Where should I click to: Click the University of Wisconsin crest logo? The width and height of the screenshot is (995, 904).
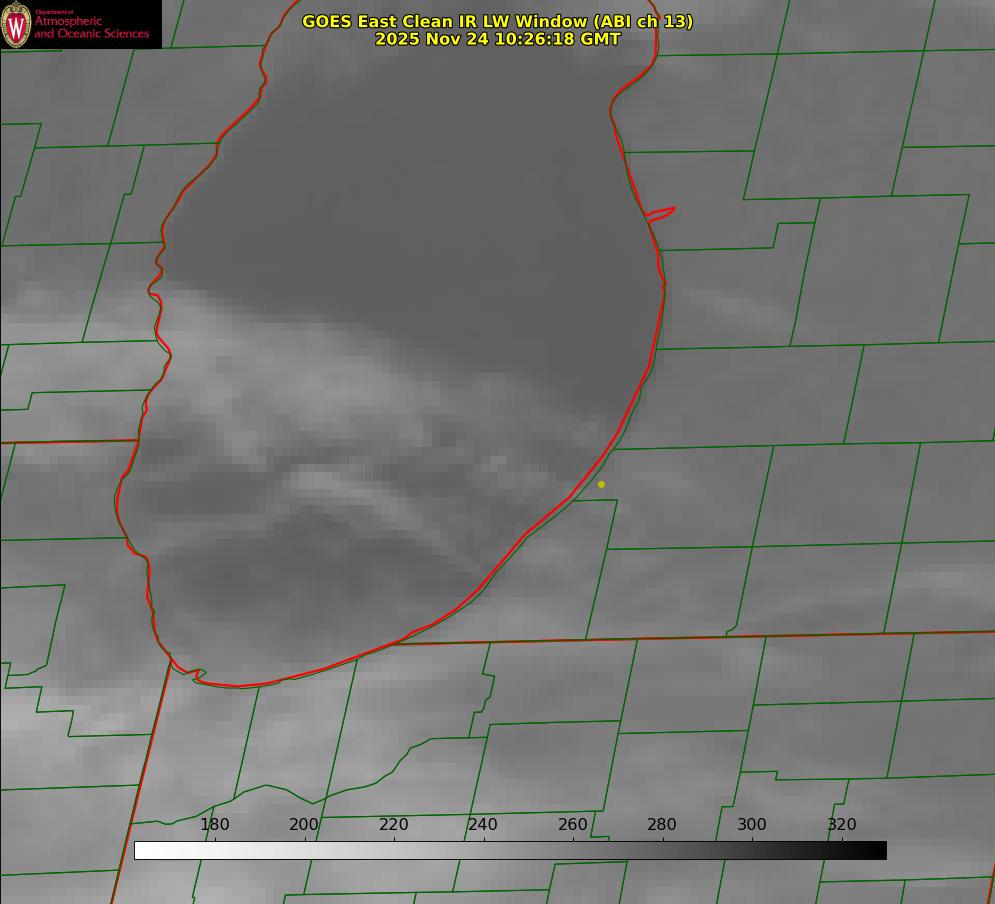[x=16, y=24]
